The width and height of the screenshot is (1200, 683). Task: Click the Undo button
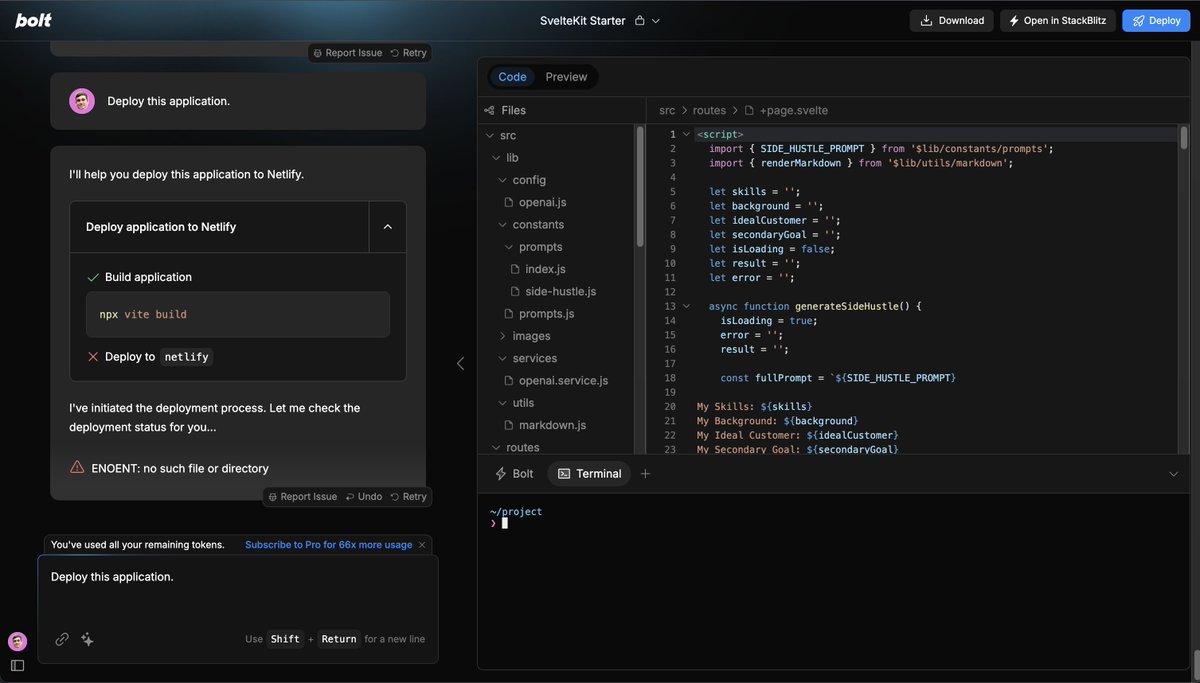(364, 497)
